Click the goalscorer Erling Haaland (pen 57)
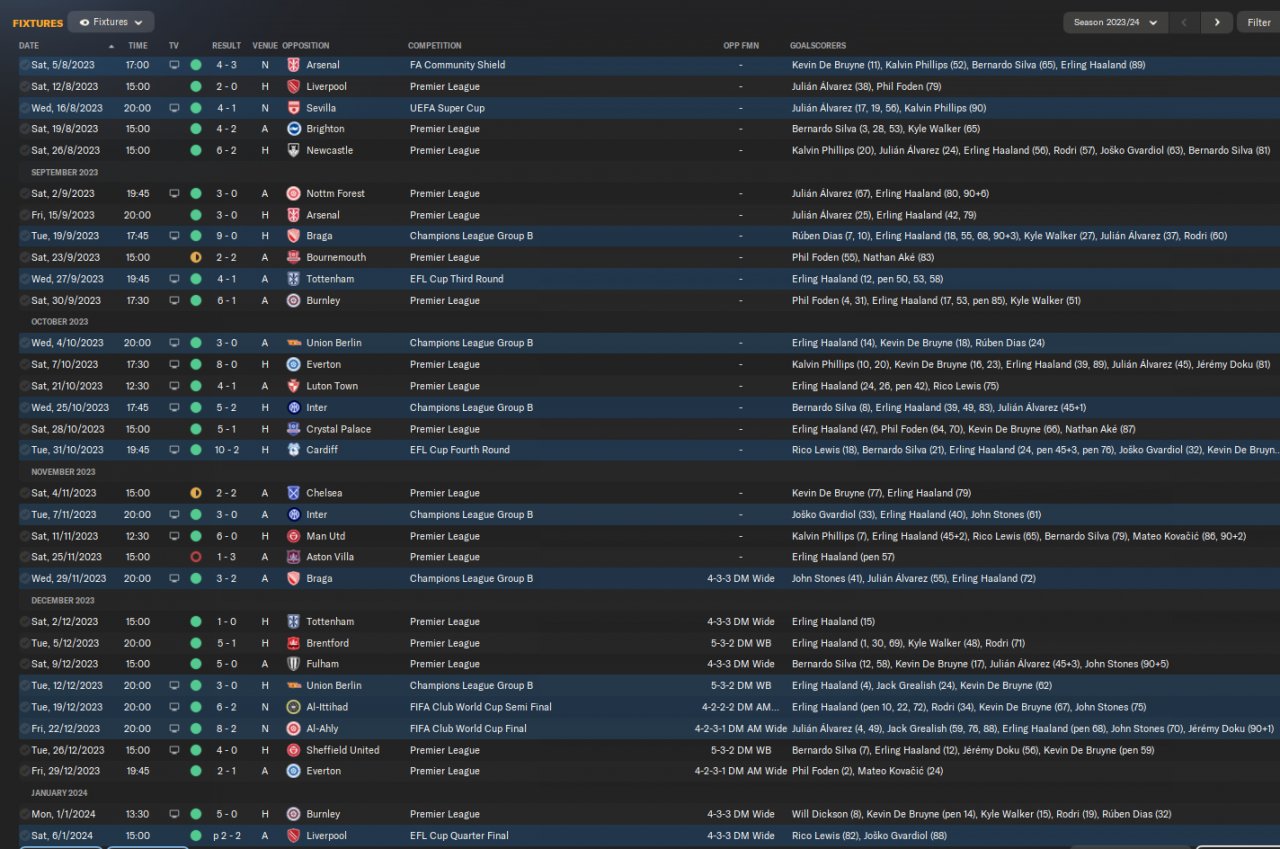 pyautogui.click(x=843, y=557)
